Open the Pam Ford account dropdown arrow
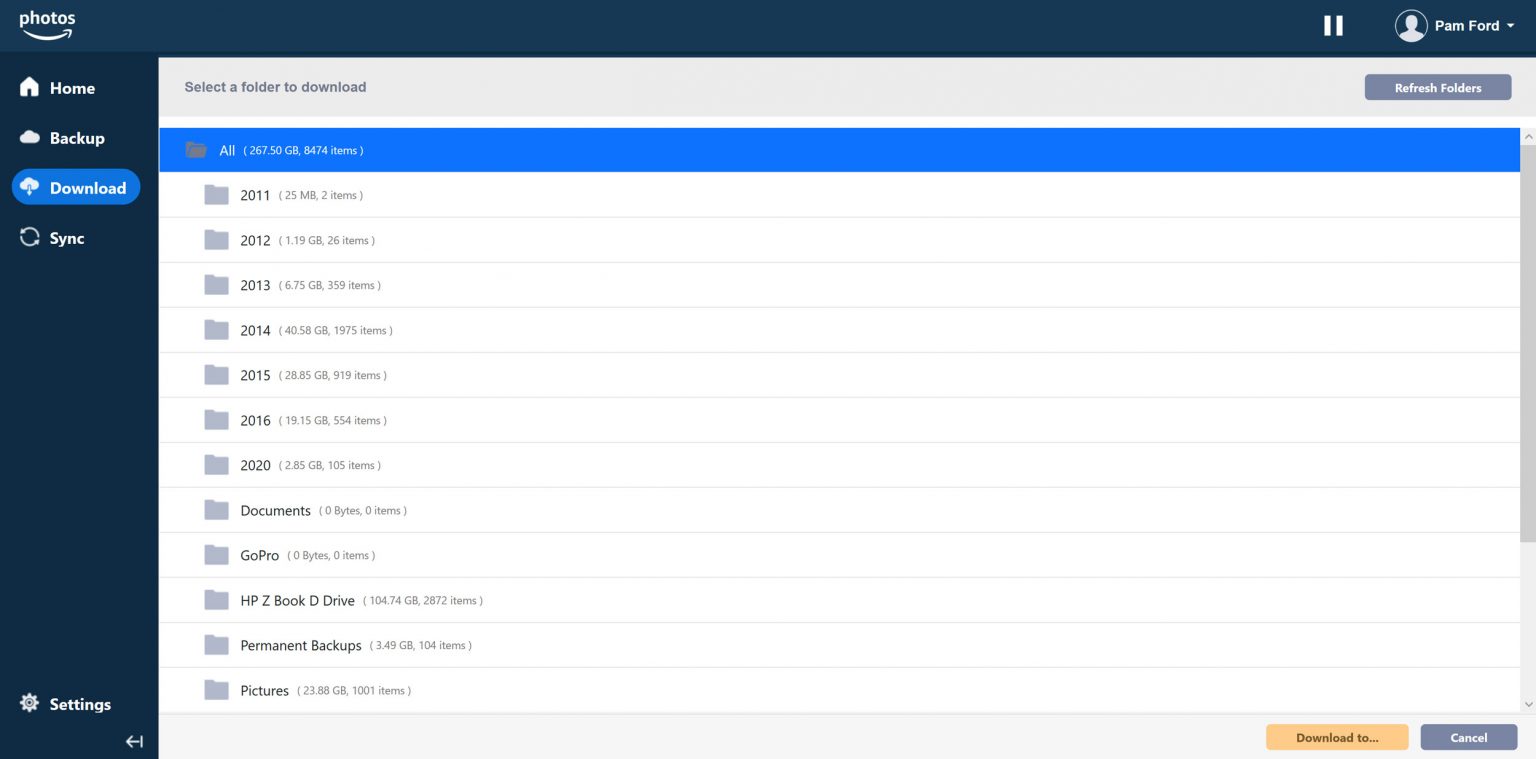The image size is (1536, 759). point(1510,26)
